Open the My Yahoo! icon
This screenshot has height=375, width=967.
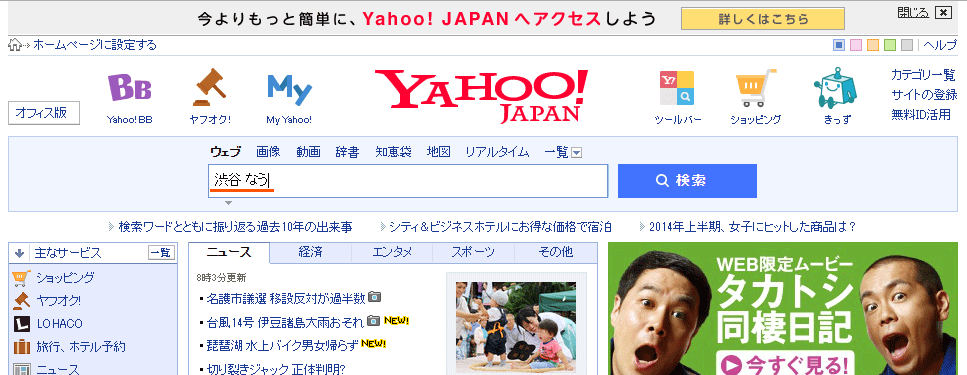(289, 90)
